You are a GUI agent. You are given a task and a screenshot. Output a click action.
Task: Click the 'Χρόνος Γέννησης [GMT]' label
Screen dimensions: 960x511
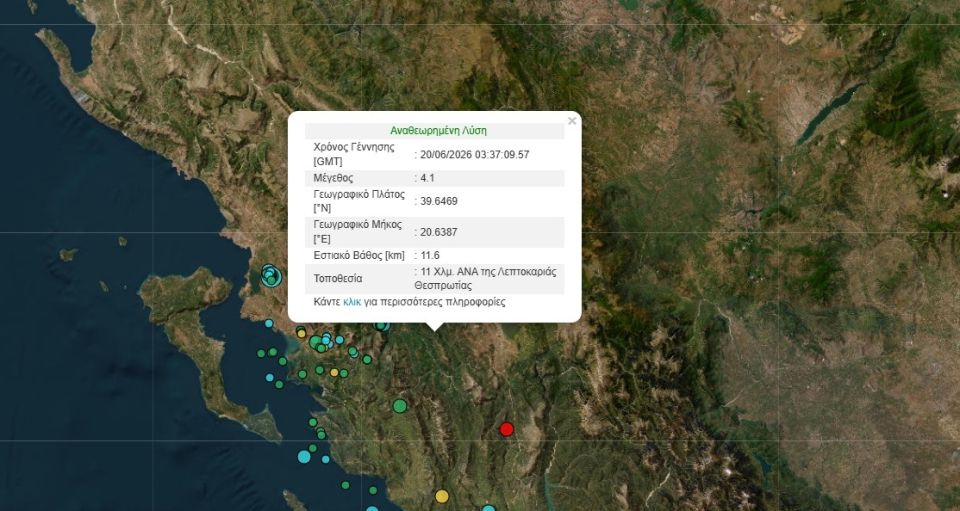coord(354,154)
